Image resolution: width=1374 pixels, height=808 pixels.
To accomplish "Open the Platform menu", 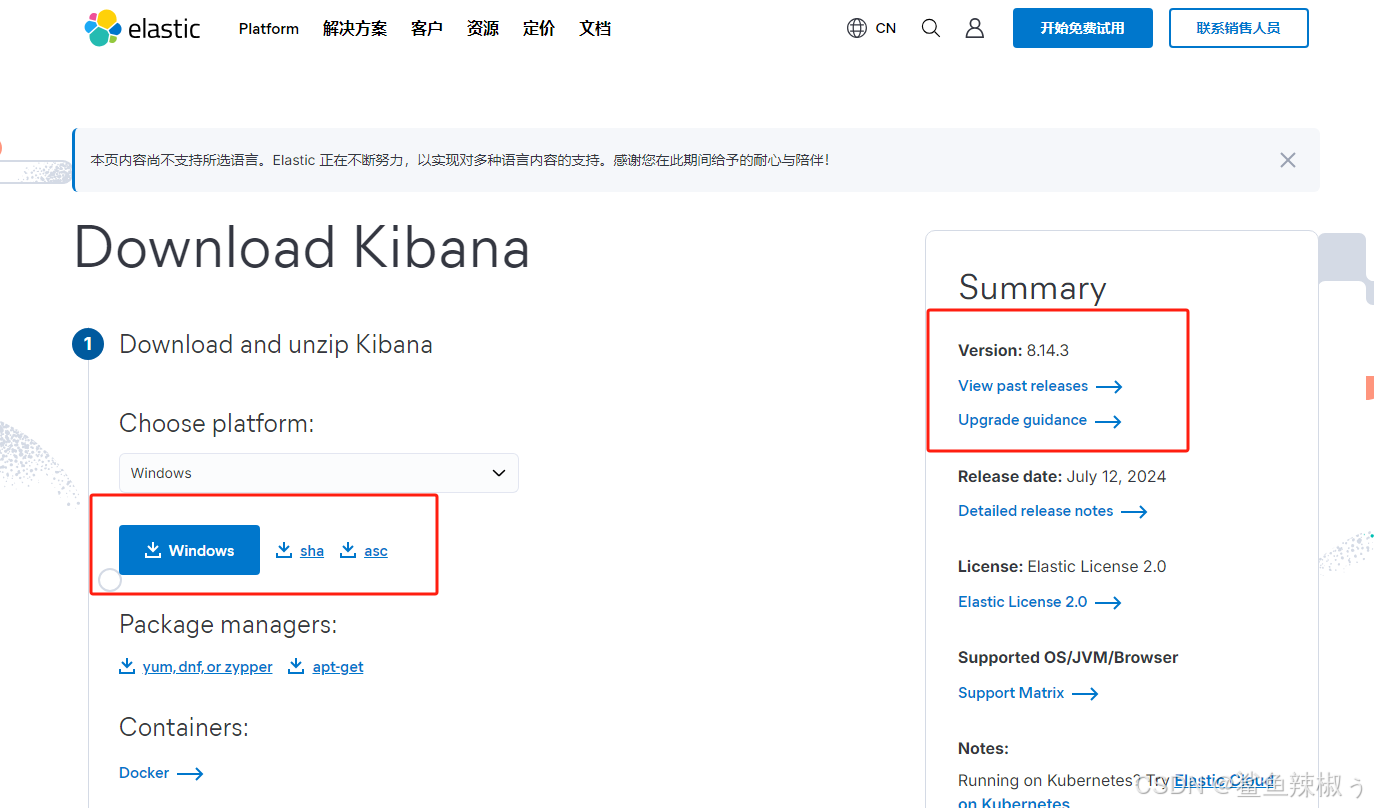I will [269, 28].
